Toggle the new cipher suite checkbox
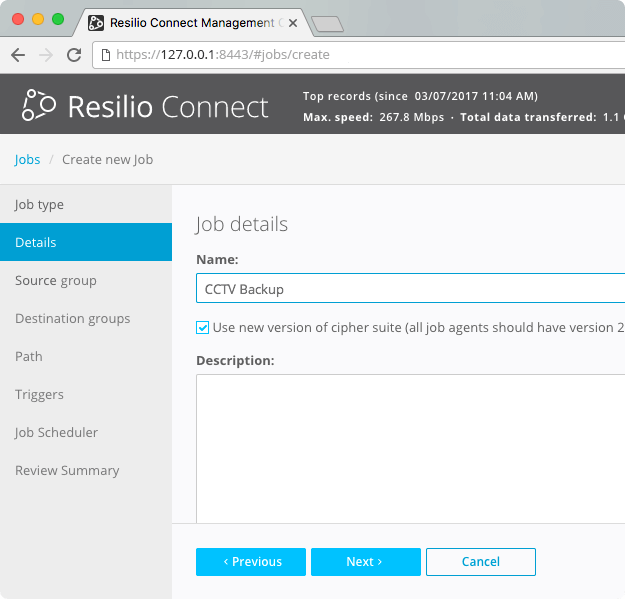The image size is (625, 599). pyautogui.click(x=202, y=328)
